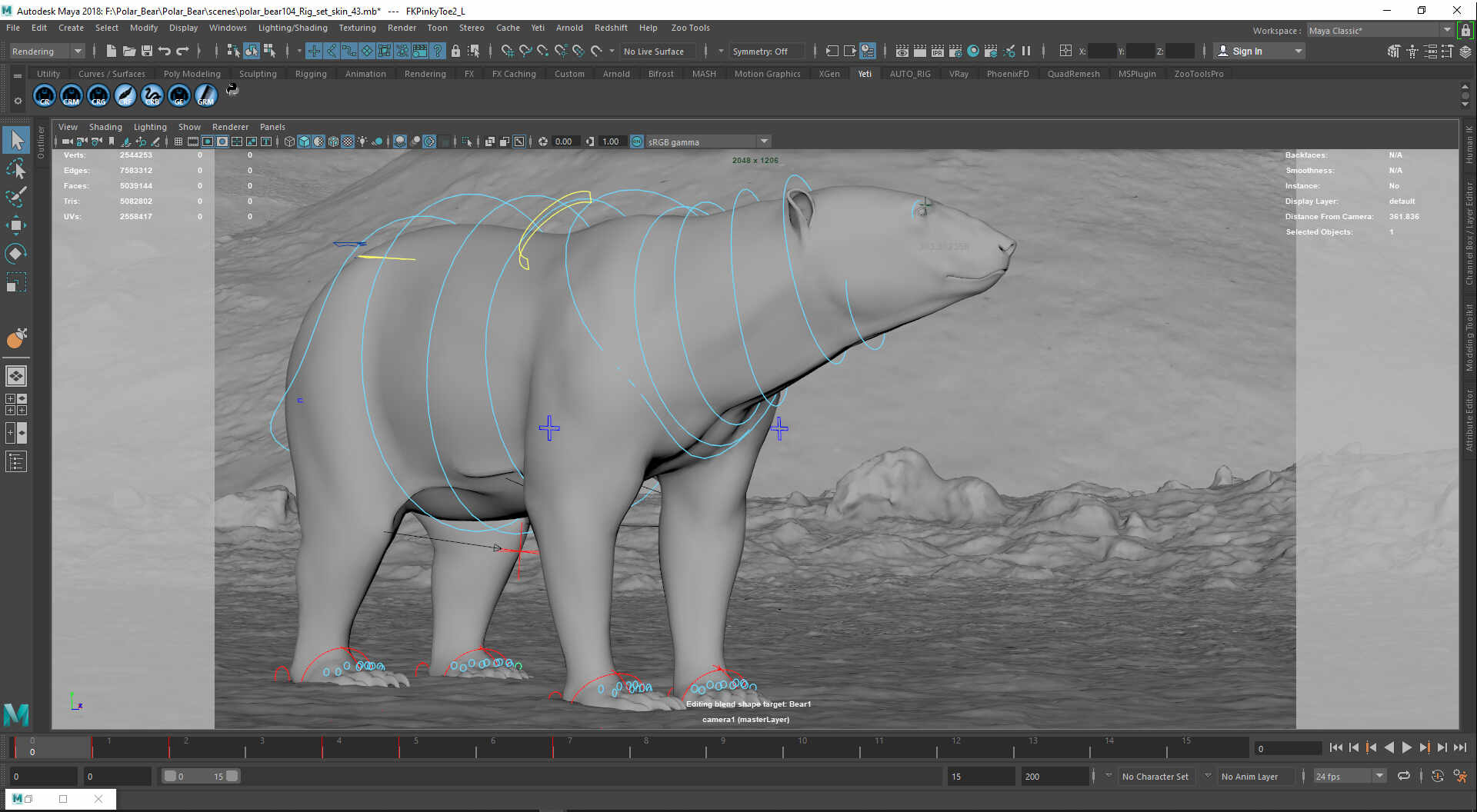Activate the Move tool in the toolbox

(16, 225)
